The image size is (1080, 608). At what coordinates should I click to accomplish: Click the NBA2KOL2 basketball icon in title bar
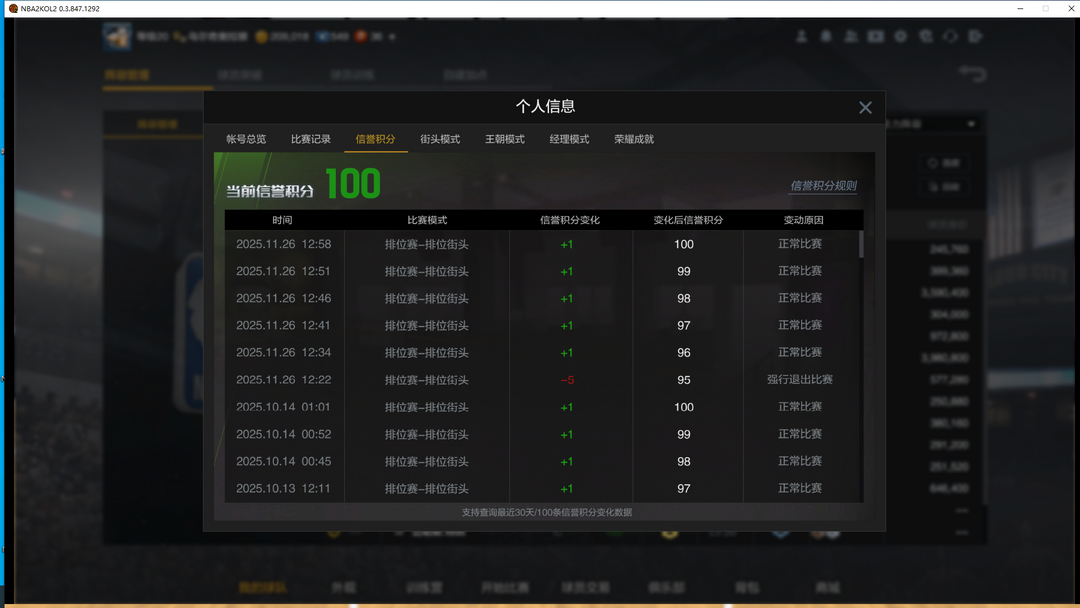coord(12,8)
